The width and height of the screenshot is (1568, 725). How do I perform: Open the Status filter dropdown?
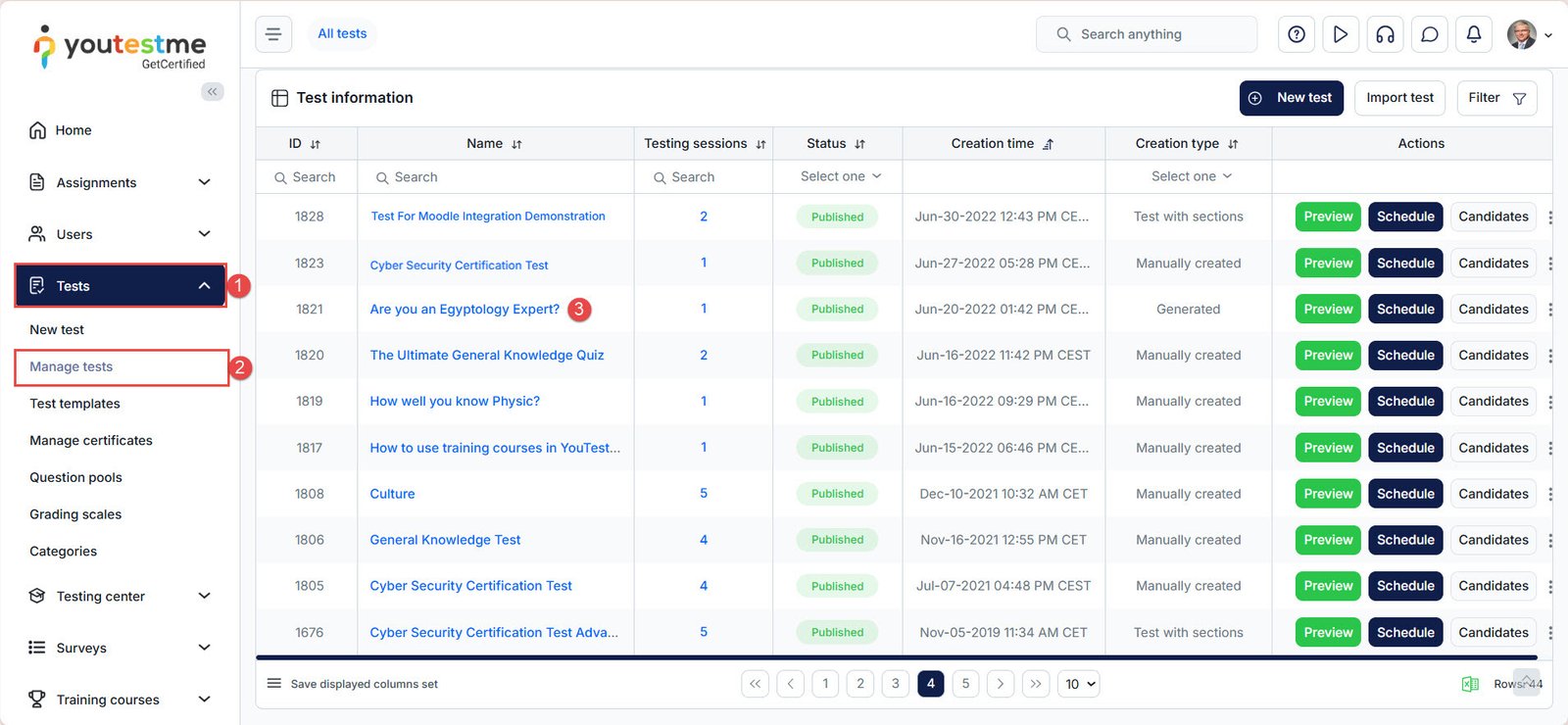pos(840,176)
